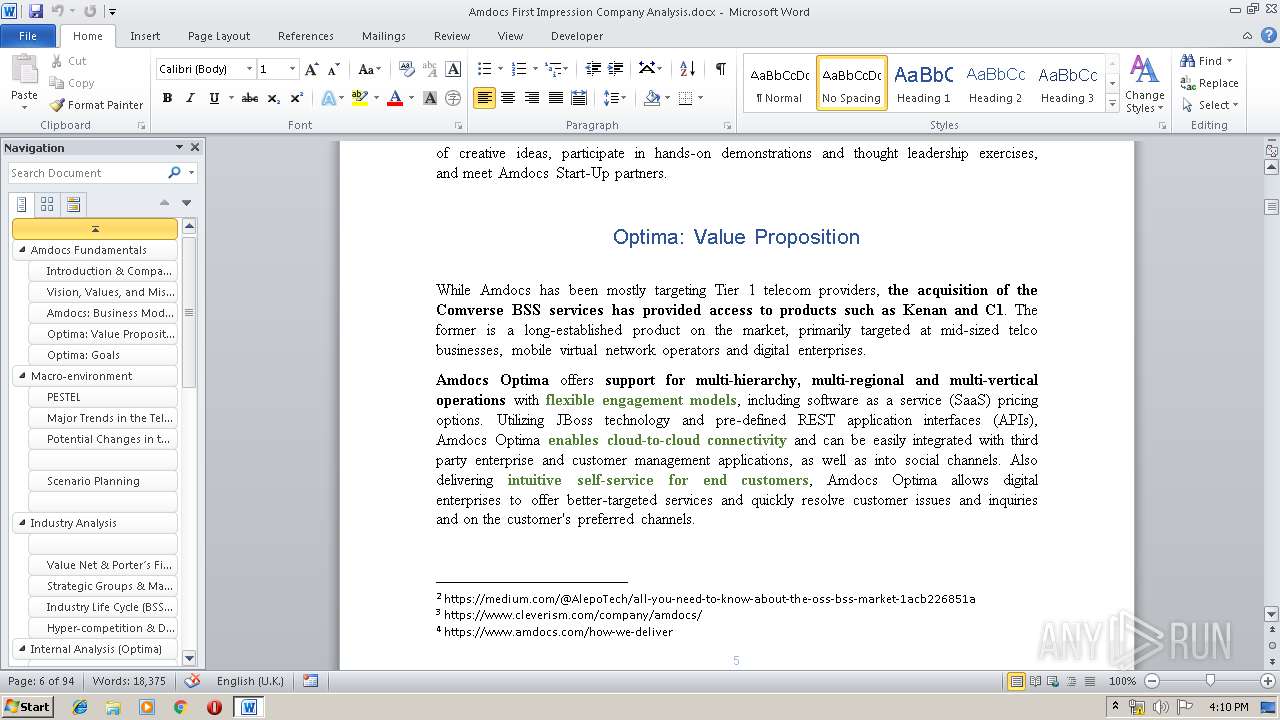Open Internet Explorer from taskbar
This screenshot has width=1280, height=720.
[x=80, y=707]
